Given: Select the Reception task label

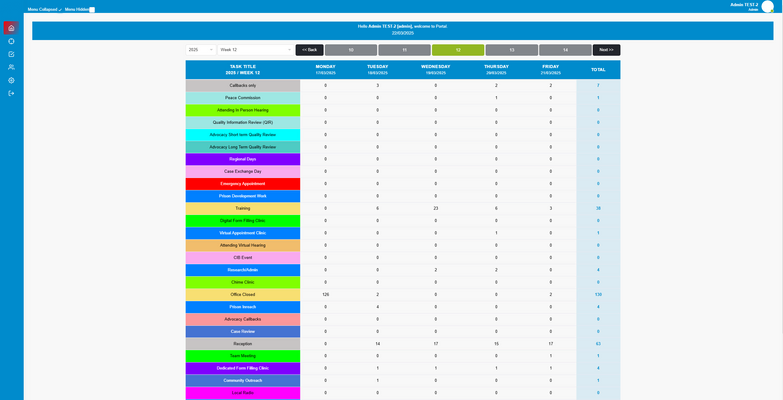Looking at the screenshot, I should click(243, 344).
